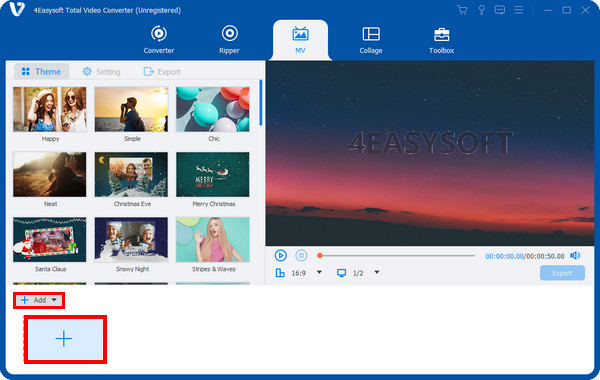Expand the 1/2 preview quality dropdown
Screen dimensions: 600x380
[377, 272]
